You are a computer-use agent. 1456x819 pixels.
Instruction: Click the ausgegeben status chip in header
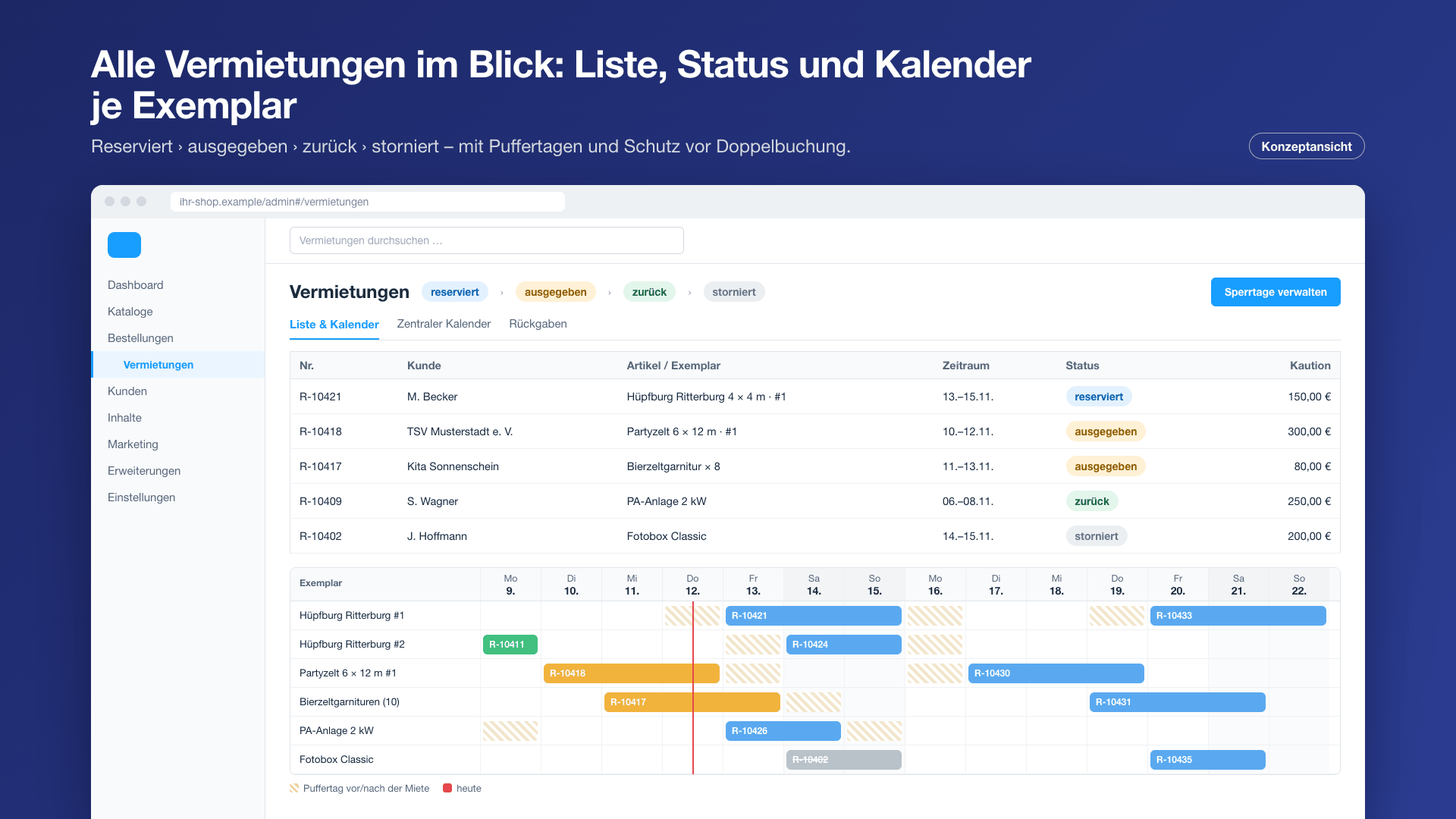click(x=556, y=292)
